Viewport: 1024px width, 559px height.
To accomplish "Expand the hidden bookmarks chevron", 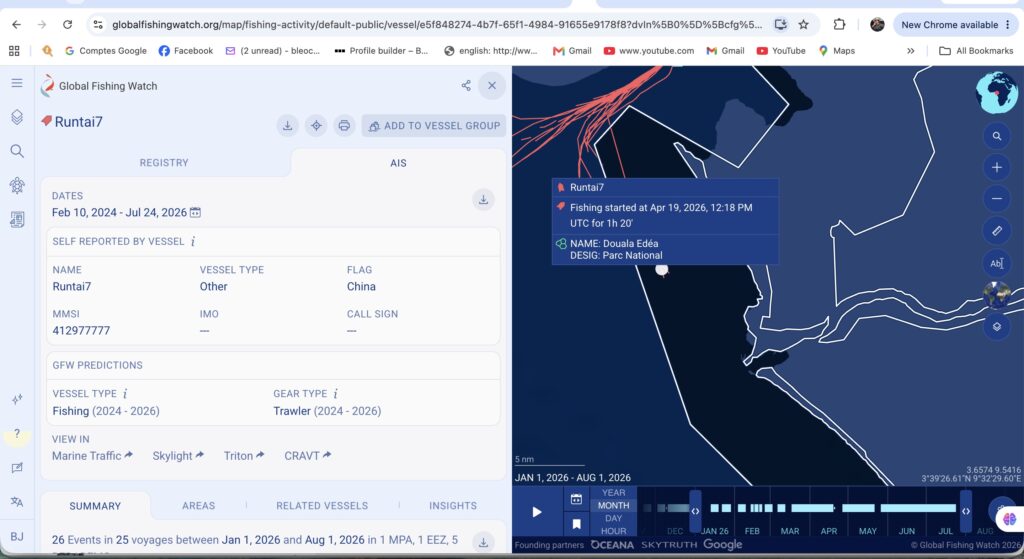I will click(x=910, y=50).
